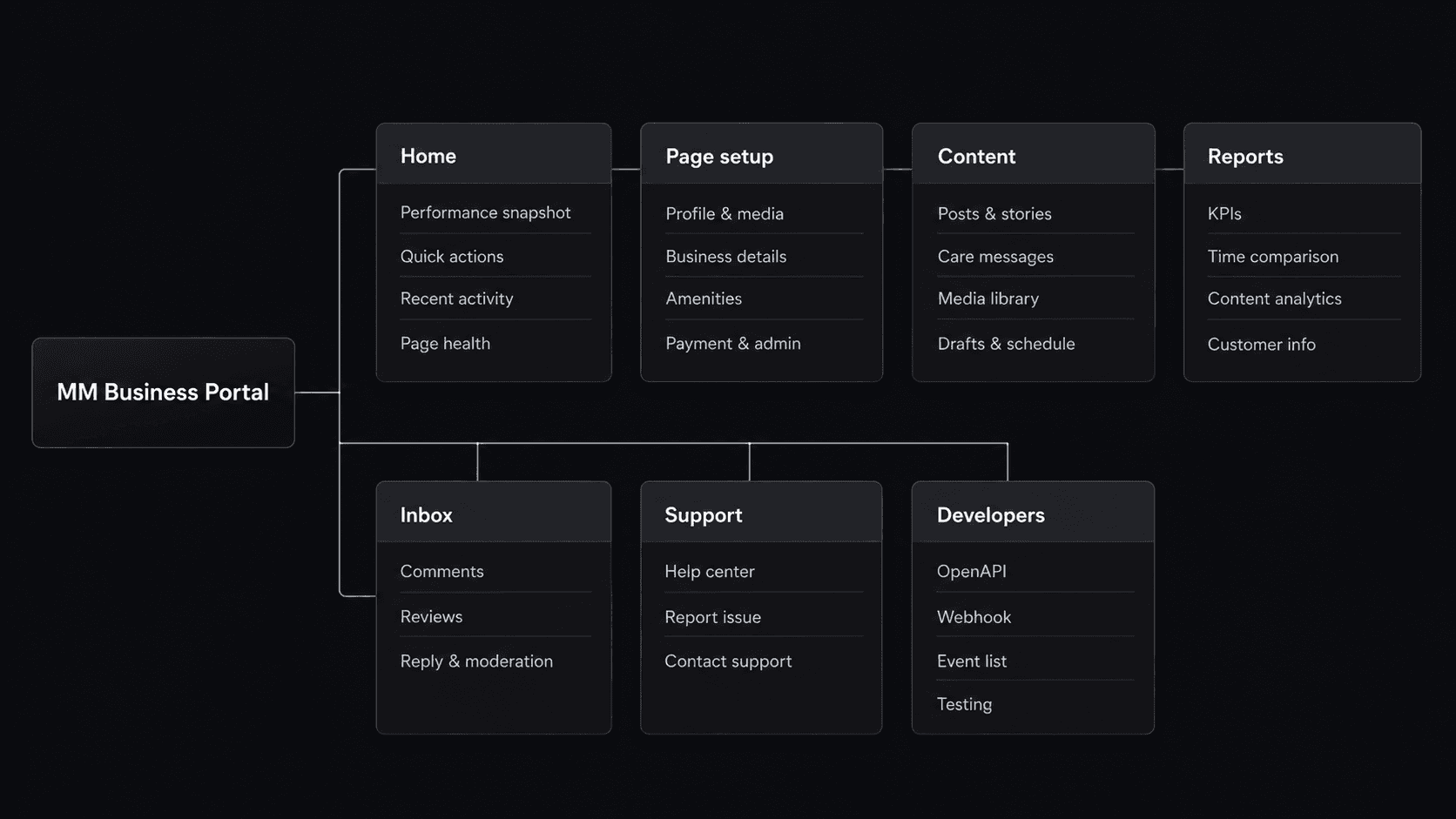This screenshot has height=819, width=1456.
Task: Open Media library item
Action: (x=988, y=299)
